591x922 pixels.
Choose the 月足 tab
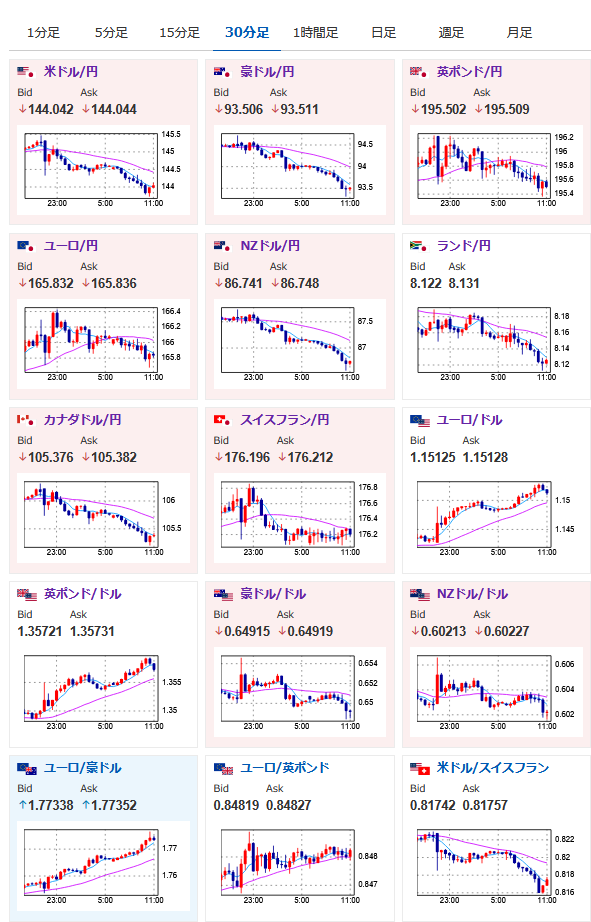[519, 32]
